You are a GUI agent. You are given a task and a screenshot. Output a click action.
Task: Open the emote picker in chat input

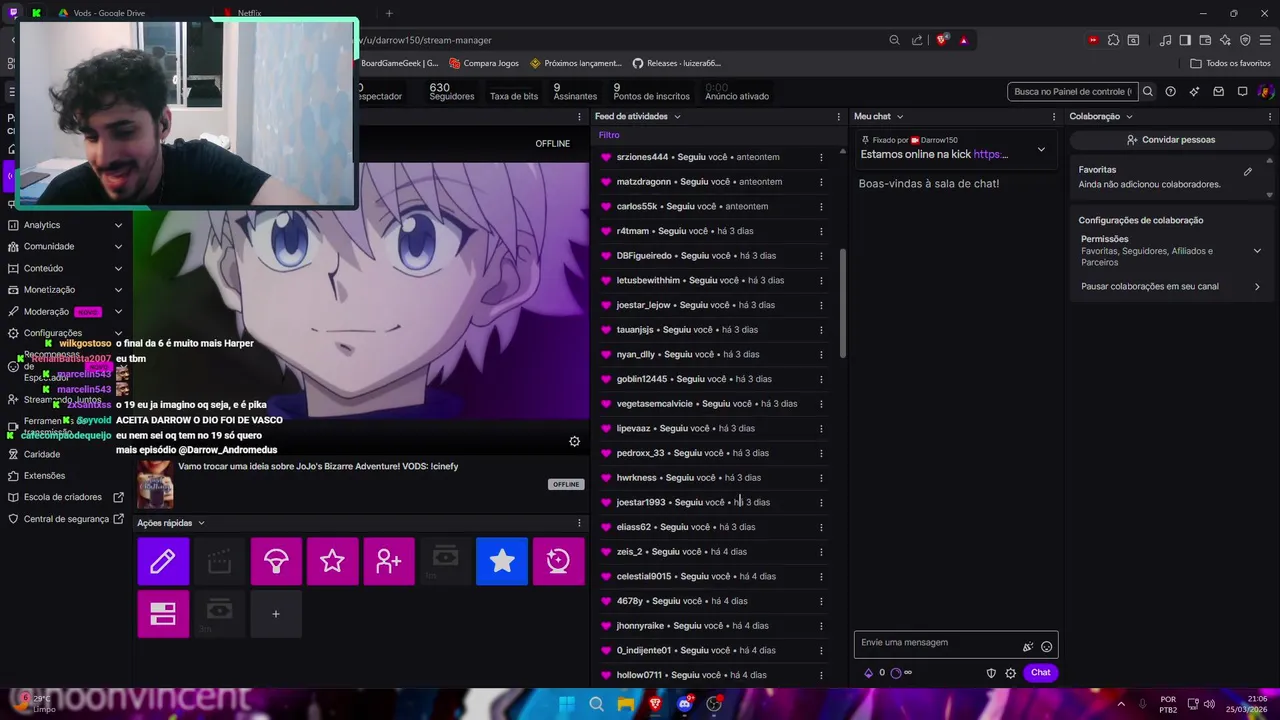pyautogui.click(x=1047, y=647)
